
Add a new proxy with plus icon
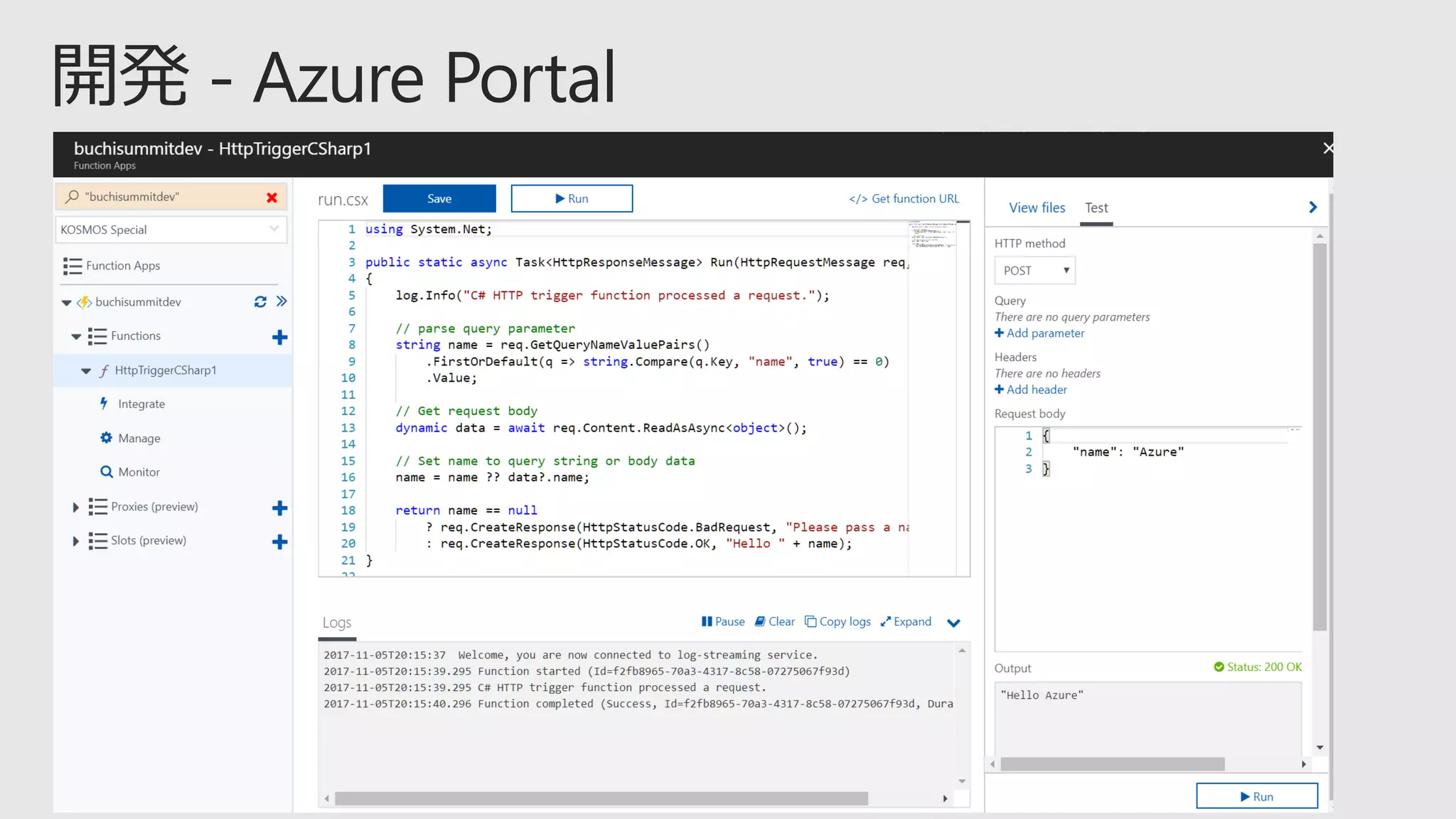pyautogui.click(x=279, y=508)
